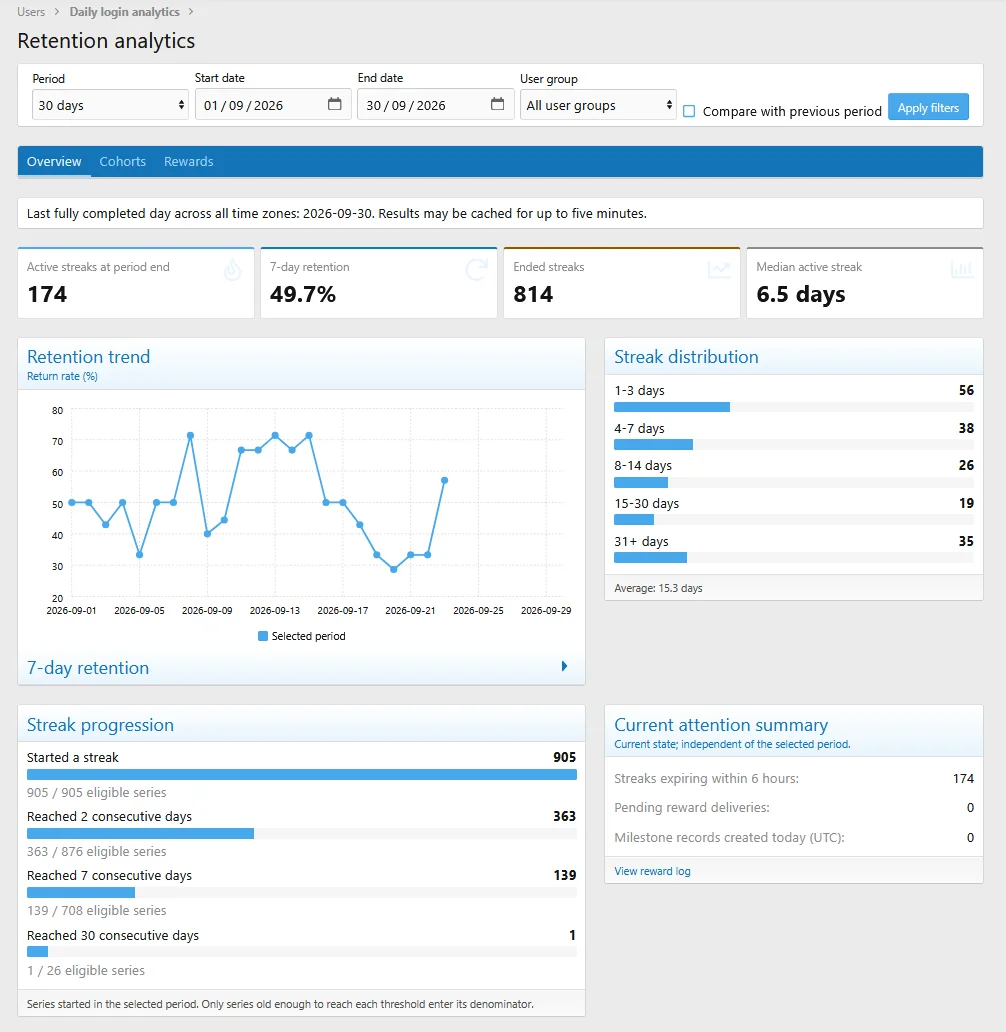This screenshot has width=1006, height=1032.
Task: Click the Streaks expiring within 6 hours row
Action: click(794, 779)
